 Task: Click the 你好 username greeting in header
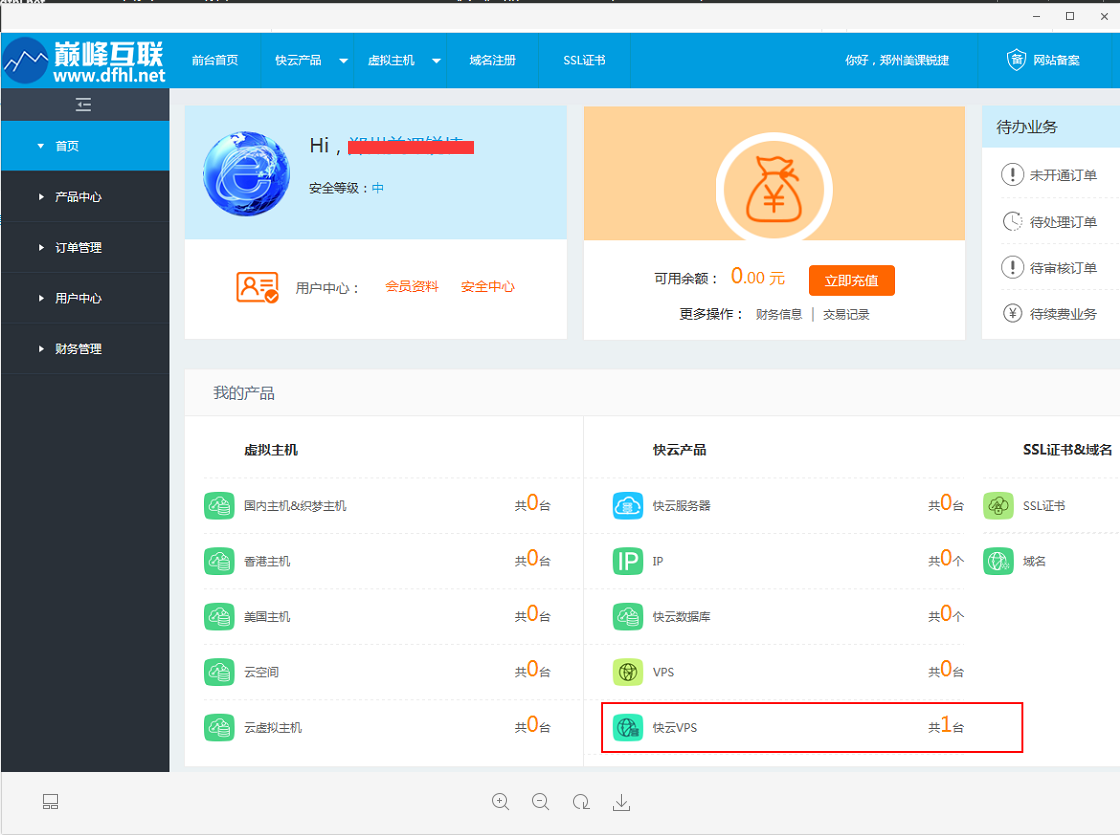coord(897,61)
